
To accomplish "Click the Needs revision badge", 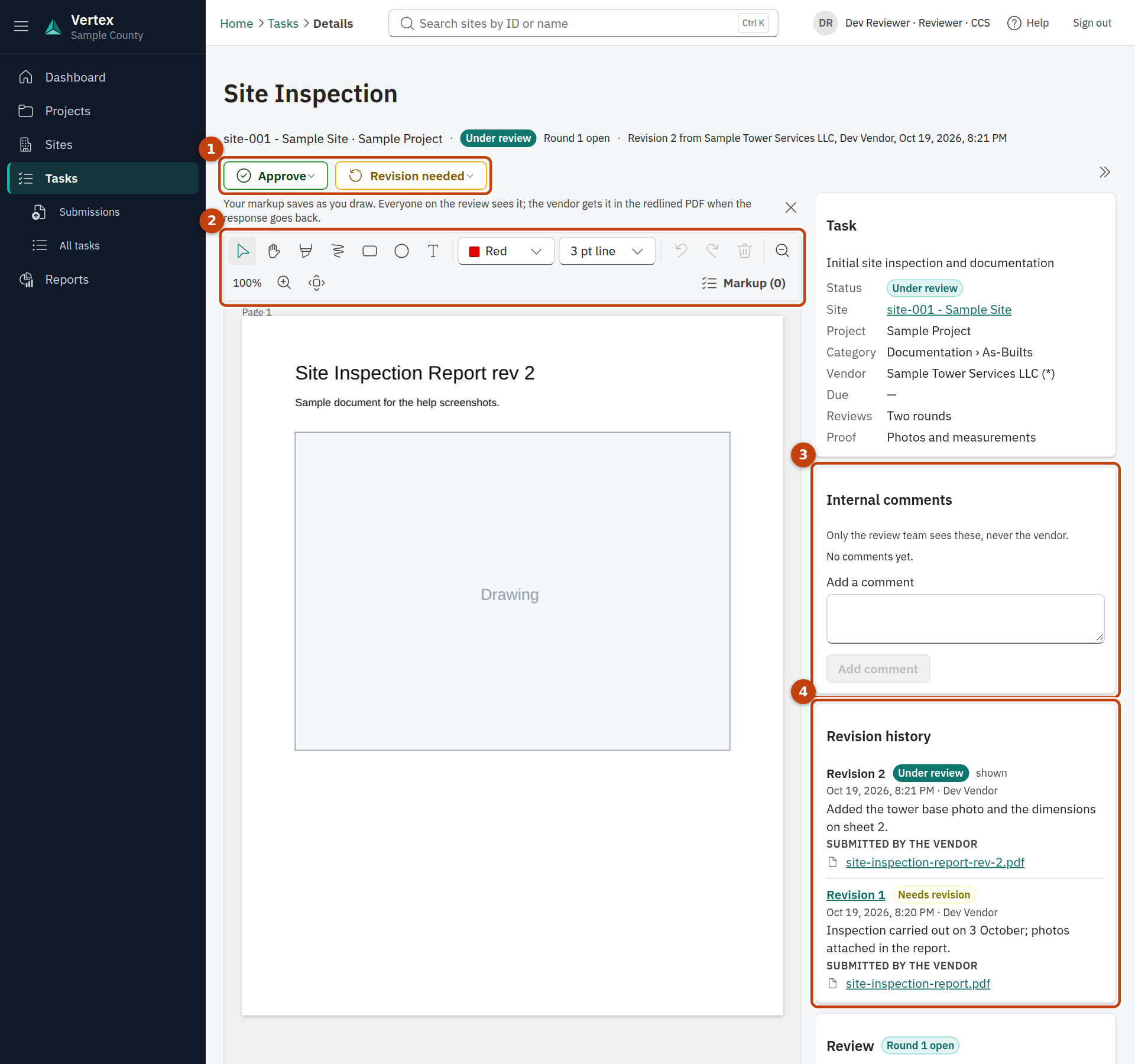I will [933, 895].
